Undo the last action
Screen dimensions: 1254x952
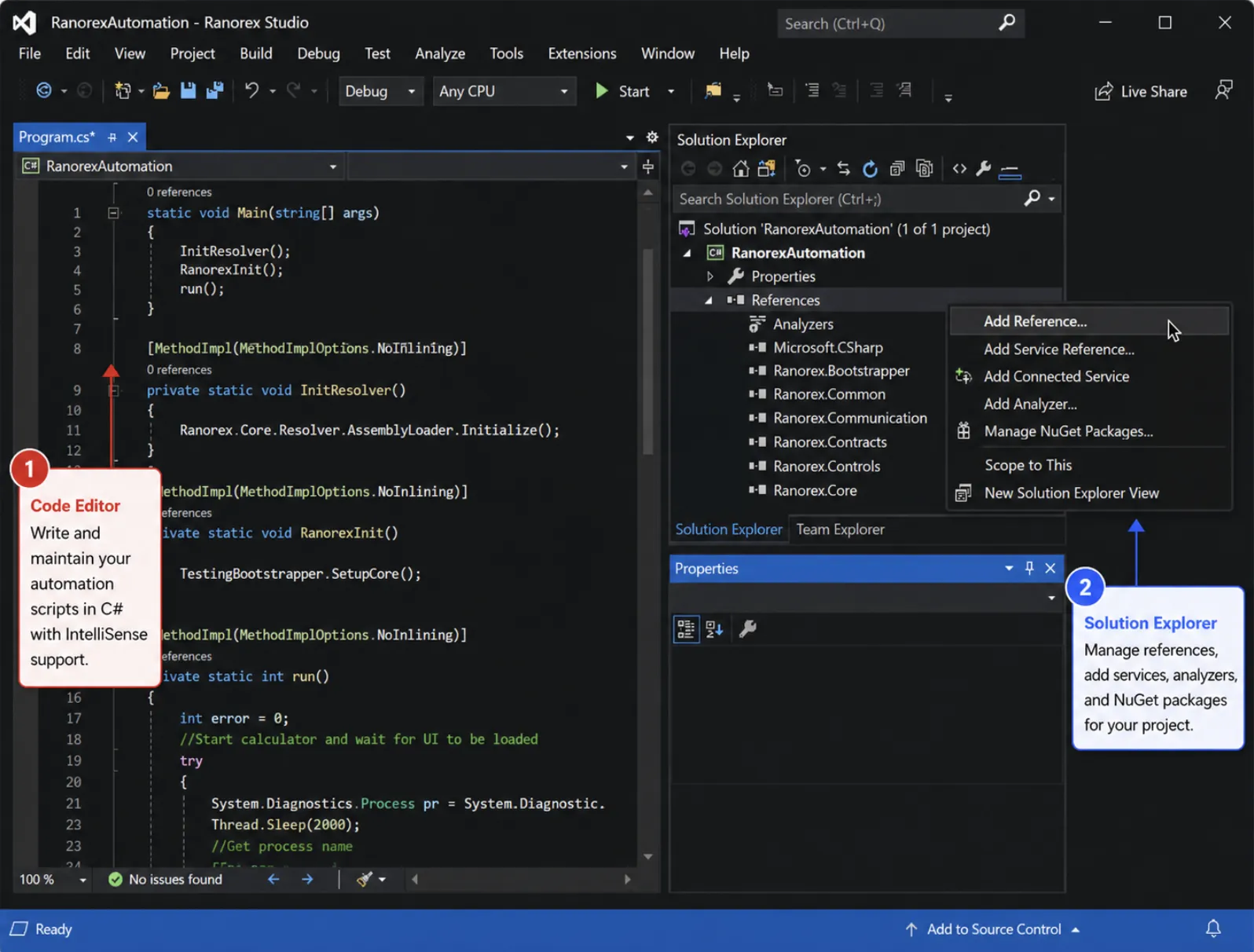tap(251, 91)
